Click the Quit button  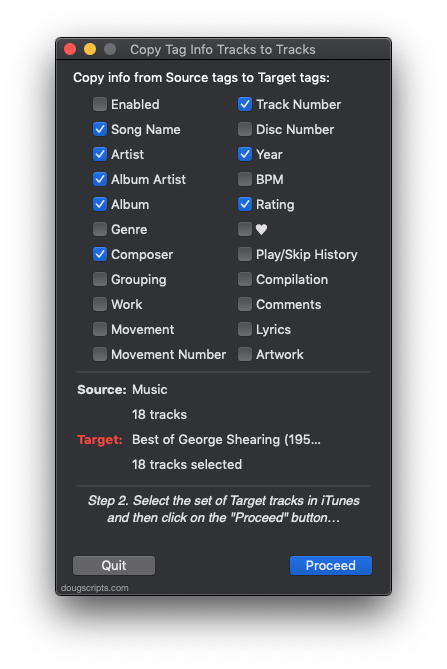(x=114, y=565)
